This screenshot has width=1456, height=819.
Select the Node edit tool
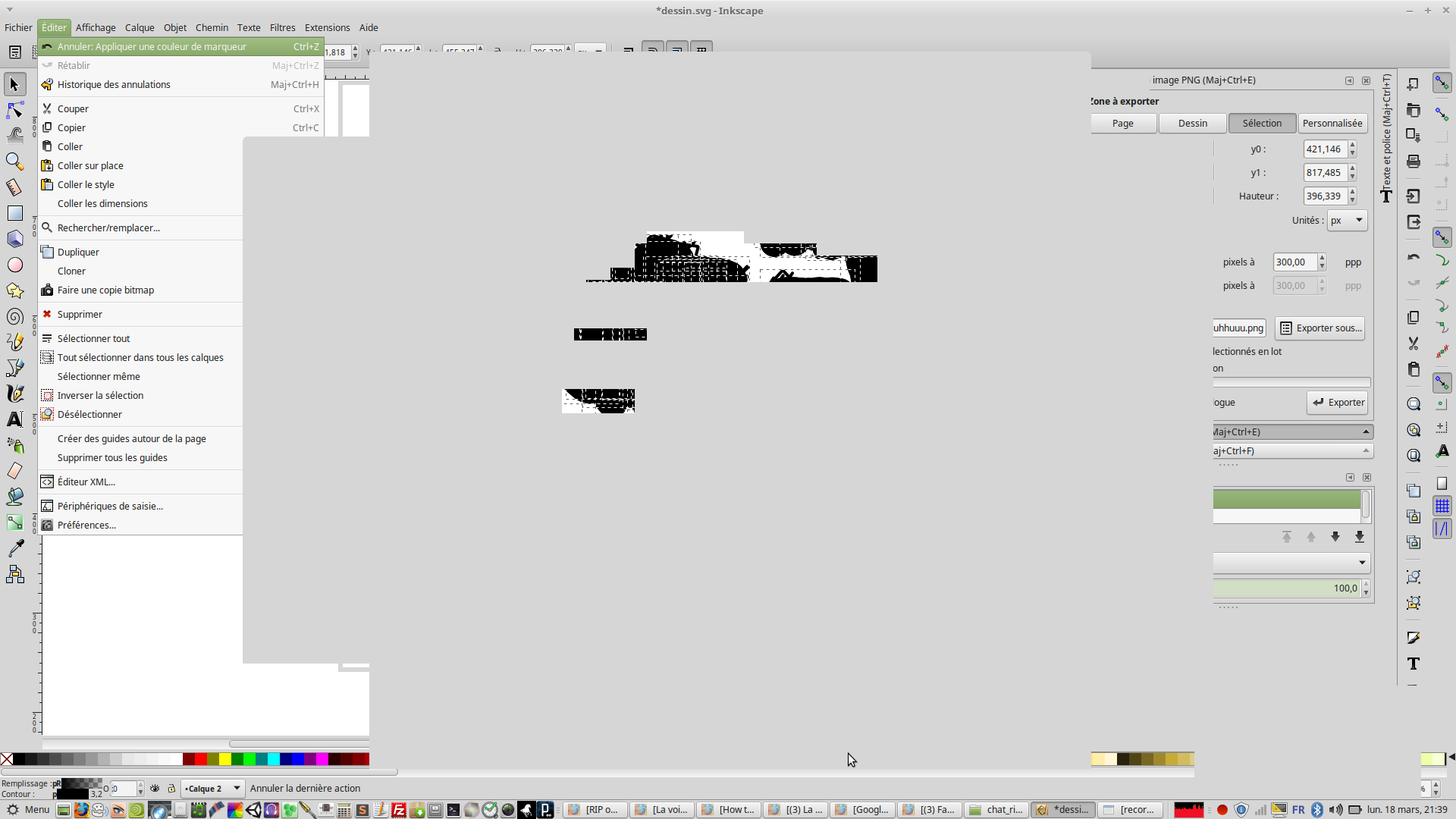point(14,111)
